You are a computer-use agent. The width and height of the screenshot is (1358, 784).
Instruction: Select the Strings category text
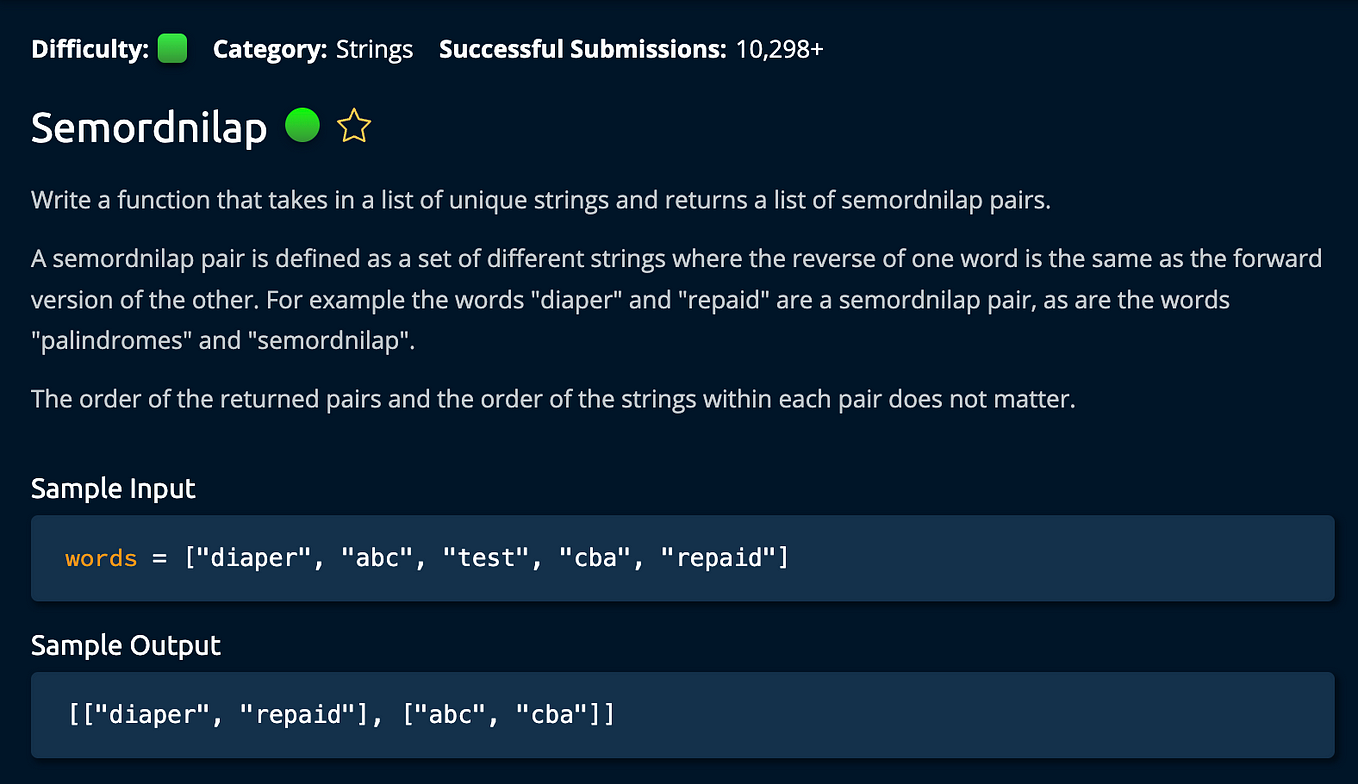tap(374, 50)
